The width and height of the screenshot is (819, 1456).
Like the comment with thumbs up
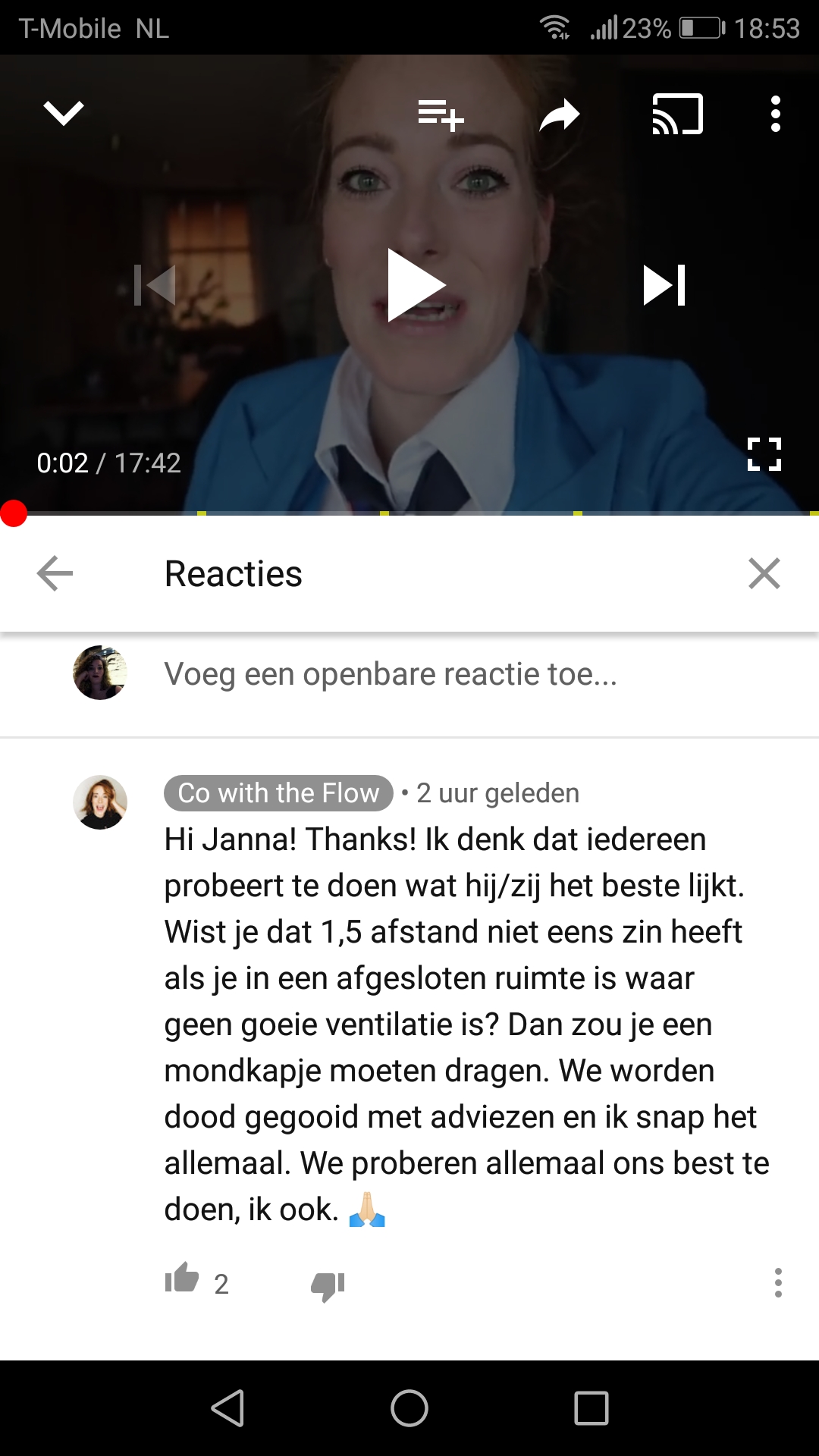[x=182, y=1278]
